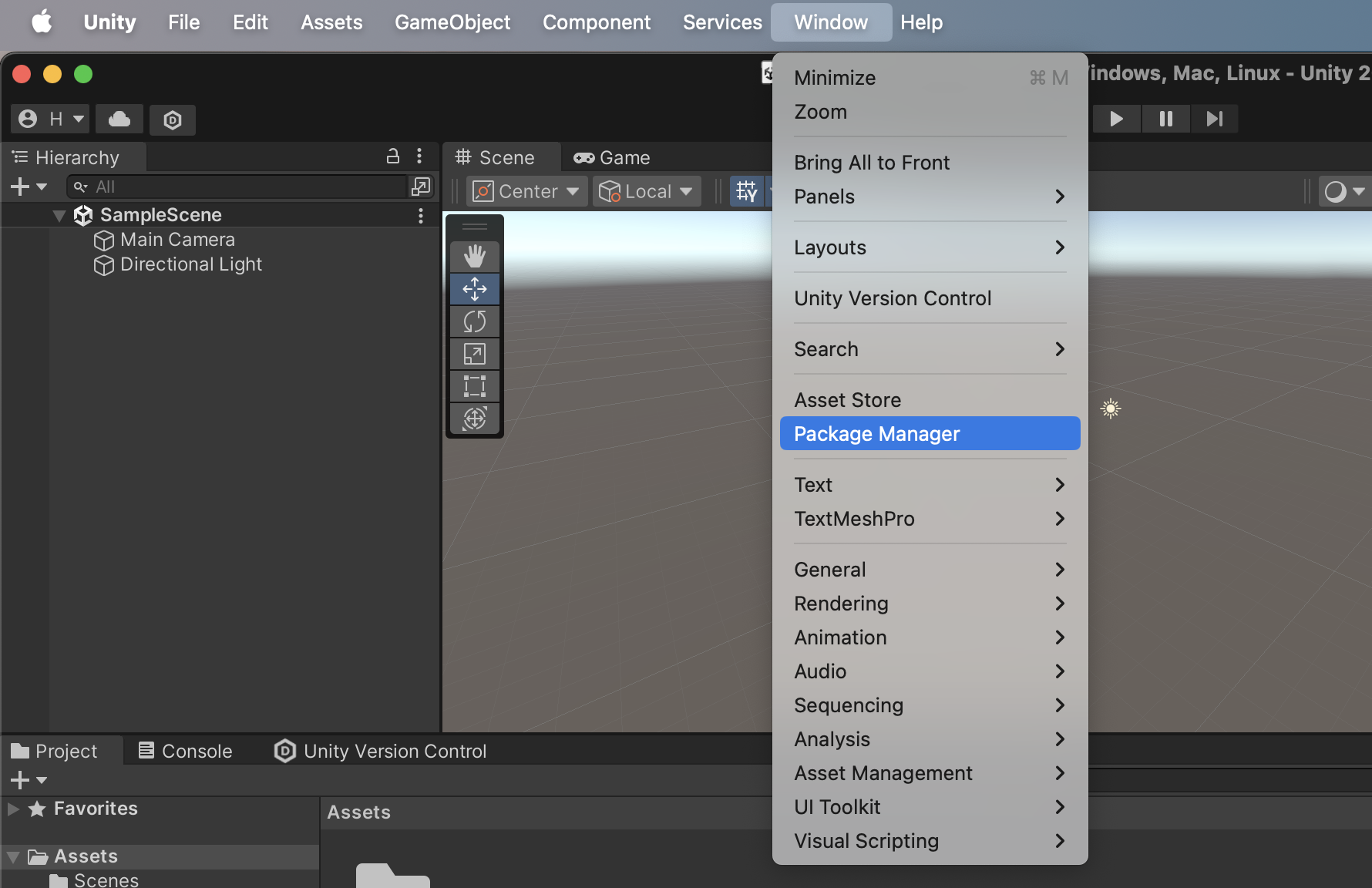Open the Apple menu

point(42,22)
